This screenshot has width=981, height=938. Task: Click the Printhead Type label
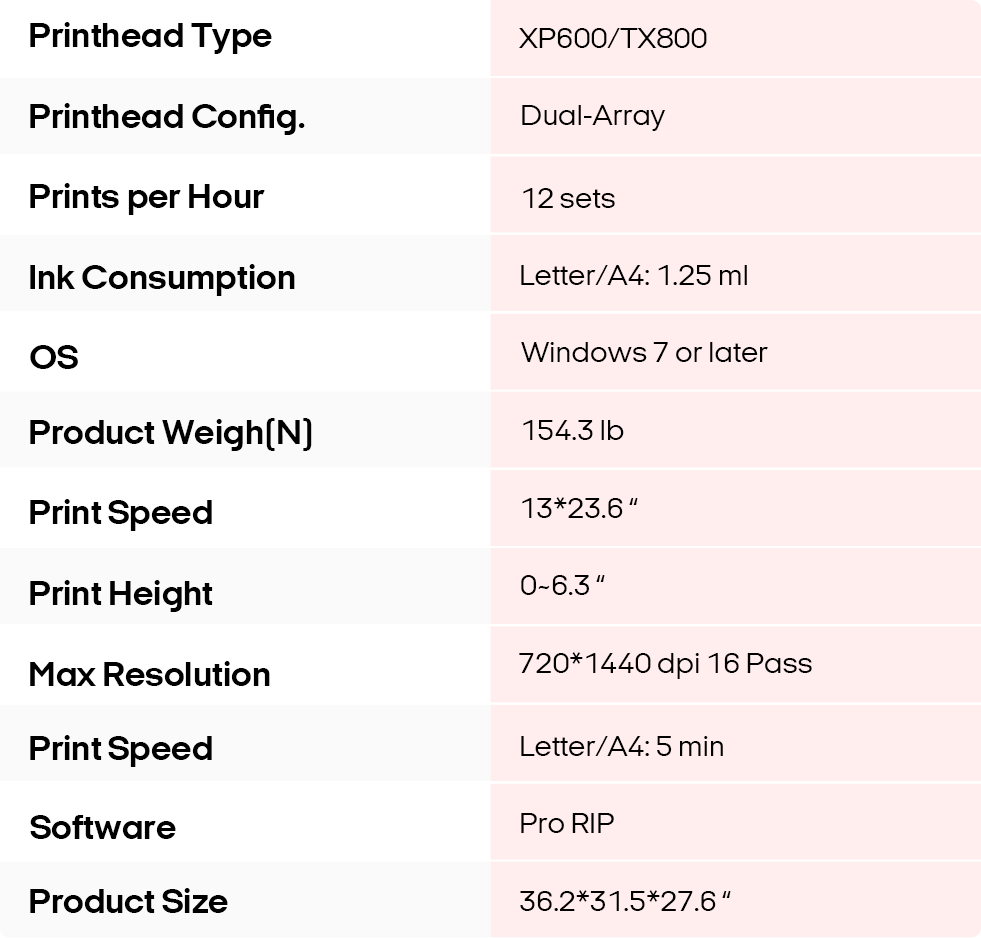(x=150, y=36)
